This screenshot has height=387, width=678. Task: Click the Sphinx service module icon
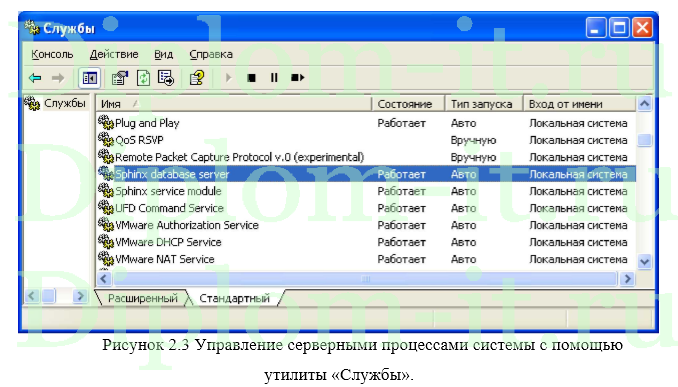point(106,190)
